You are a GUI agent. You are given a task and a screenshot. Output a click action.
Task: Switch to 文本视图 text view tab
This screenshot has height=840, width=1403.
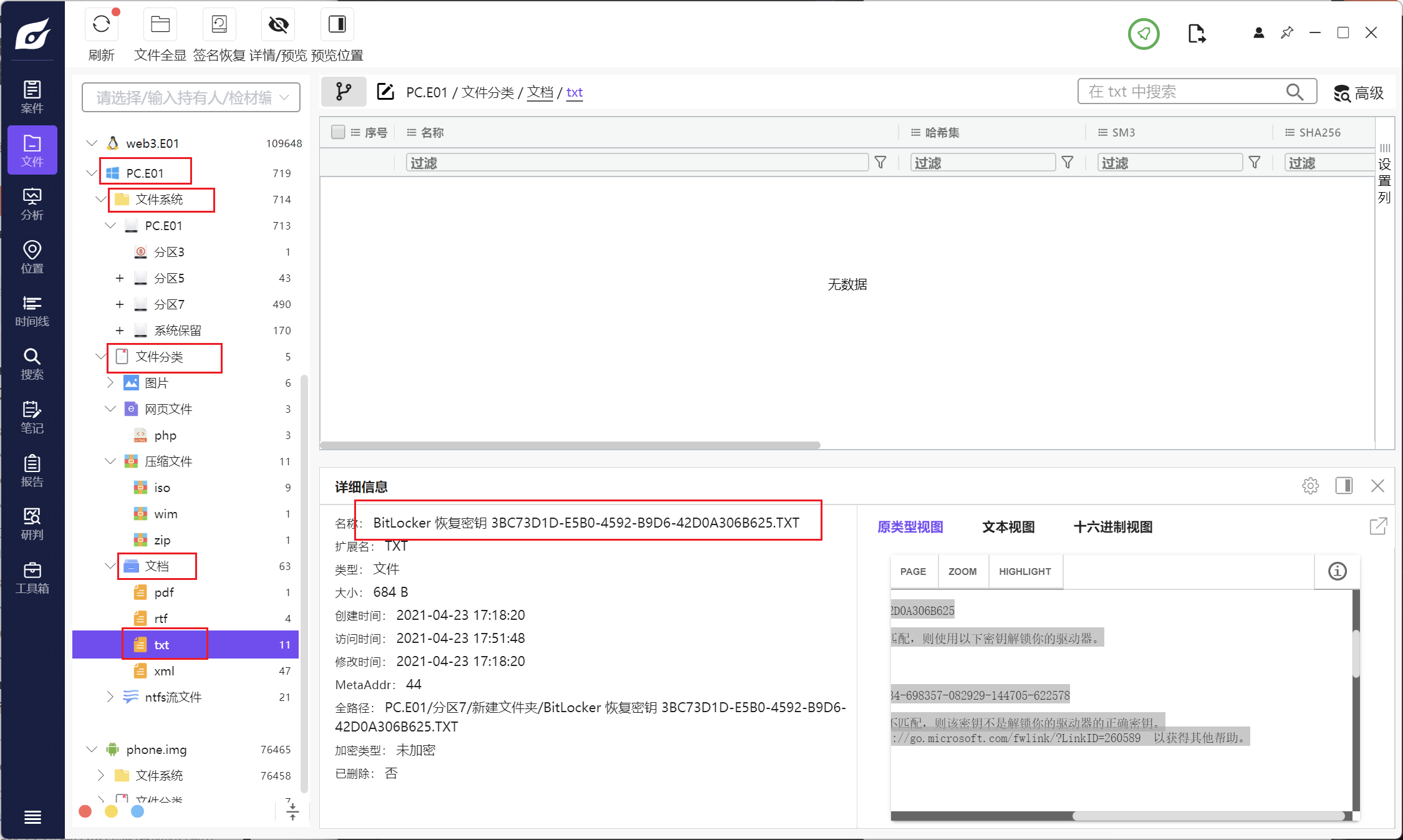click(x=1008, y=527)
